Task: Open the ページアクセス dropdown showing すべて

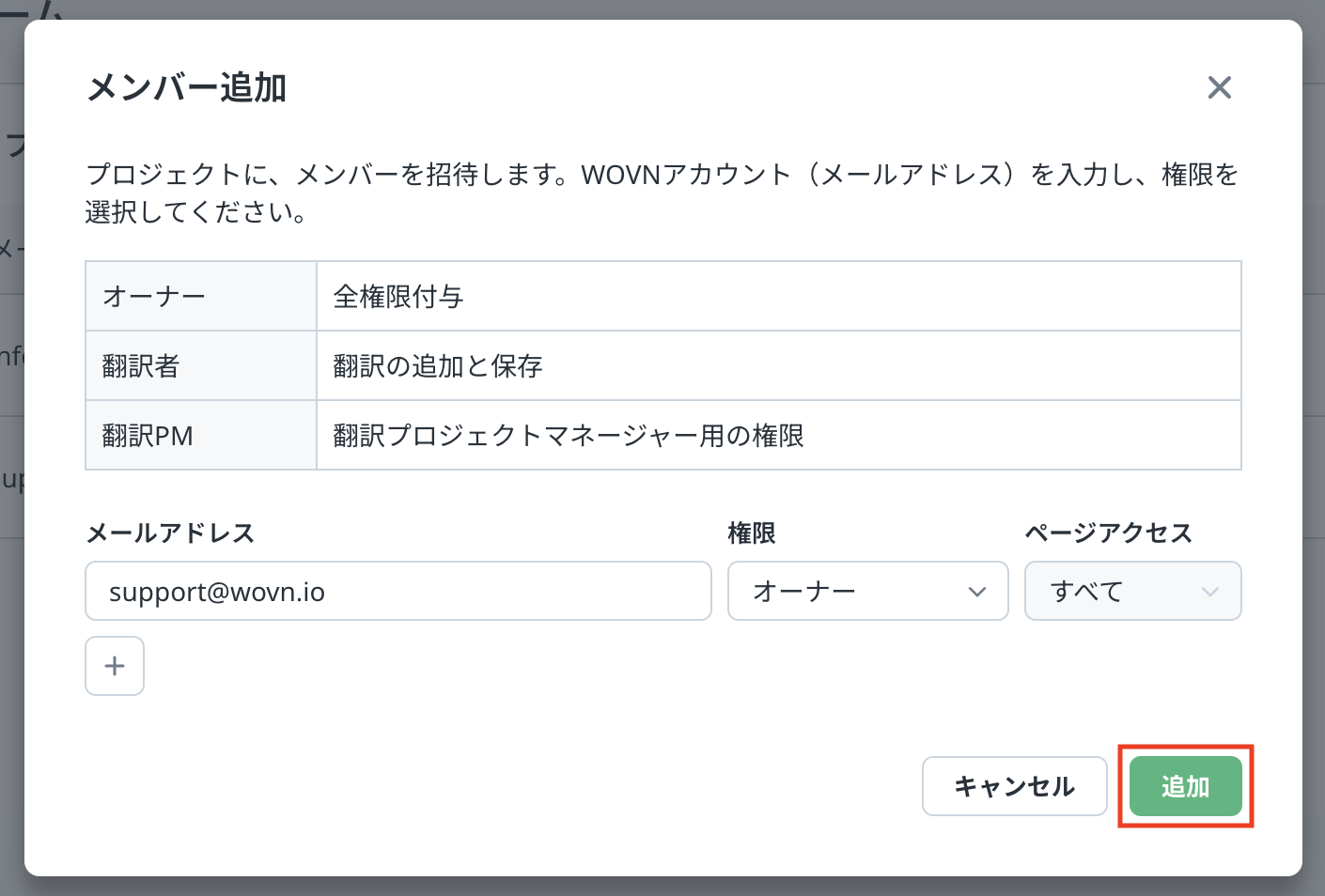Action: pos(1132,591)
